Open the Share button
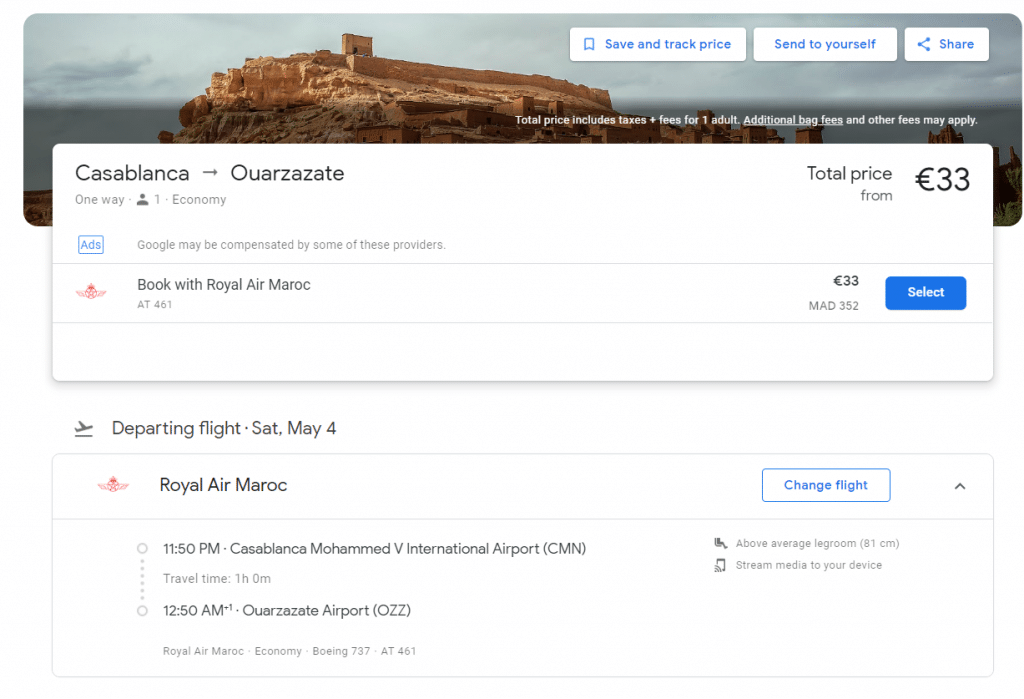This screenshot has height=699, width=1024. [x=946, y=44]
